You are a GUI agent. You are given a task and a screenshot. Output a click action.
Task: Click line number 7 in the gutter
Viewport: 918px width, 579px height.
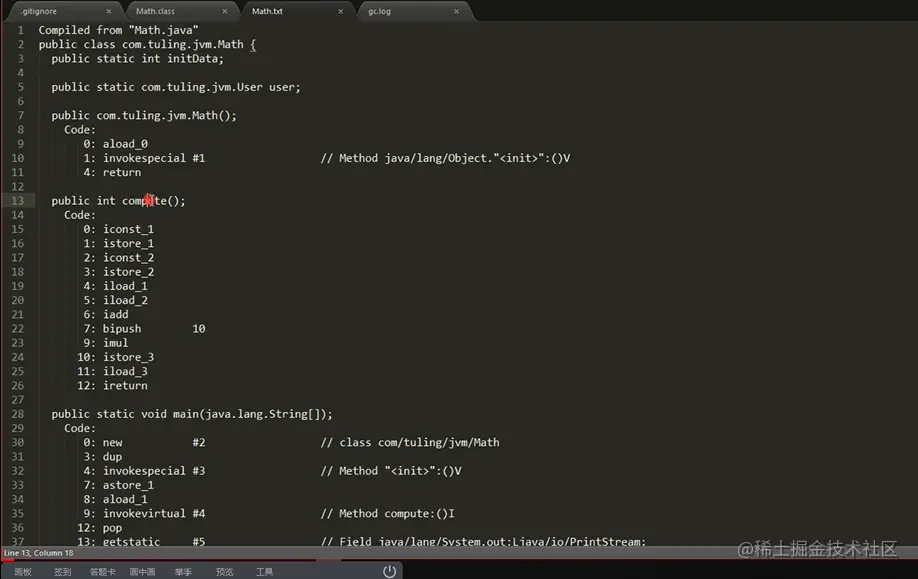(20, 115)
